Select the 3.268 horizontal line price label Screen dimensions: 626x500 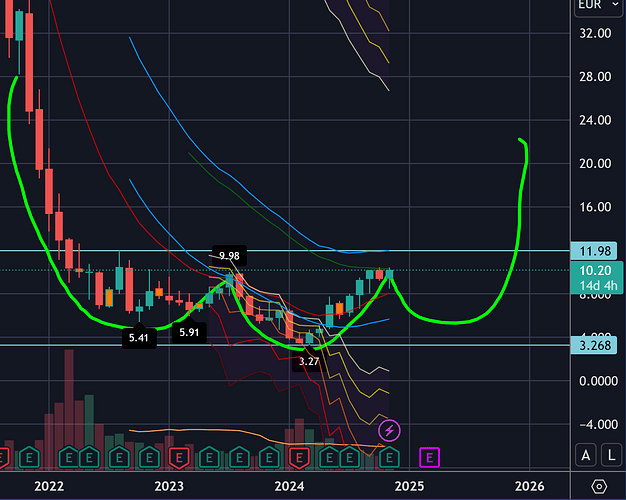[600, 345]
